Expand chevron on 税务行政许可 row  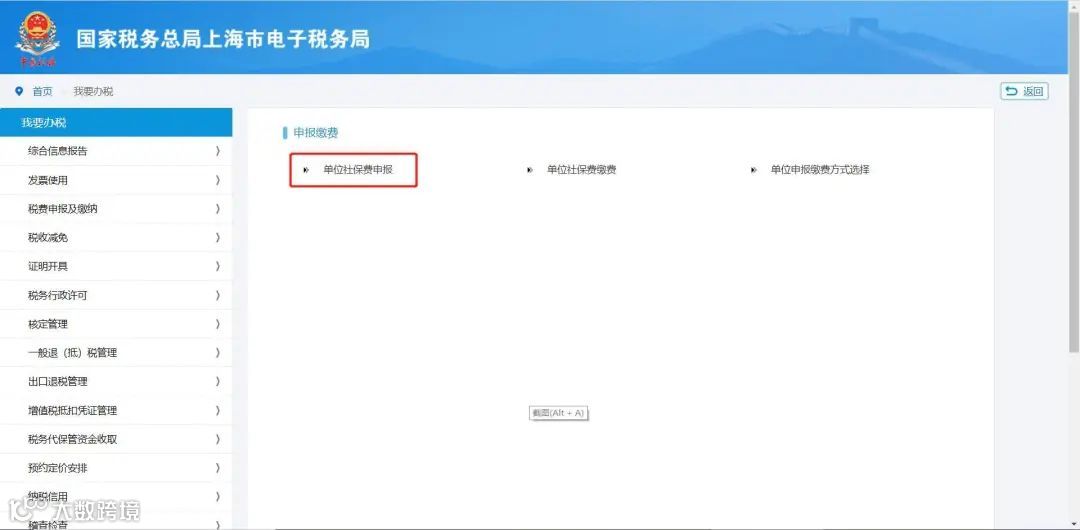point(218,295)
